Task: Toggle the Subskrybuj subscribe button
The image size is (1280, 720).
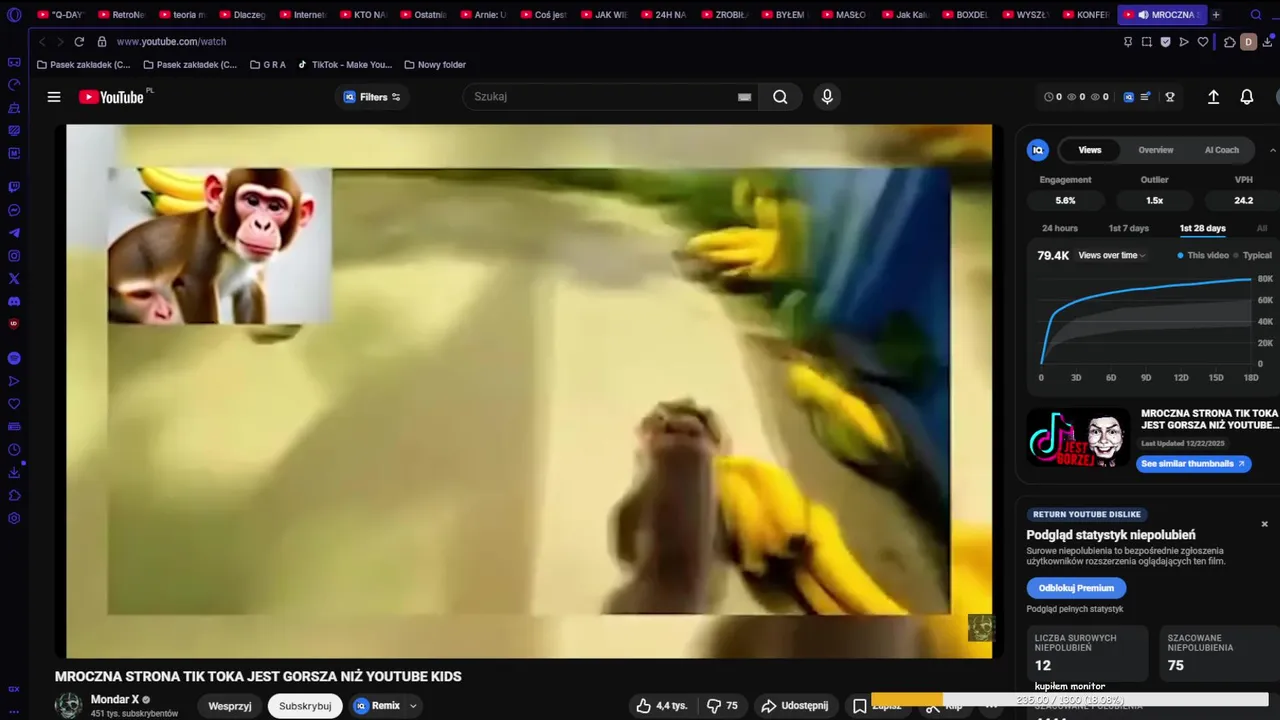Action: [x=305, y=706]
